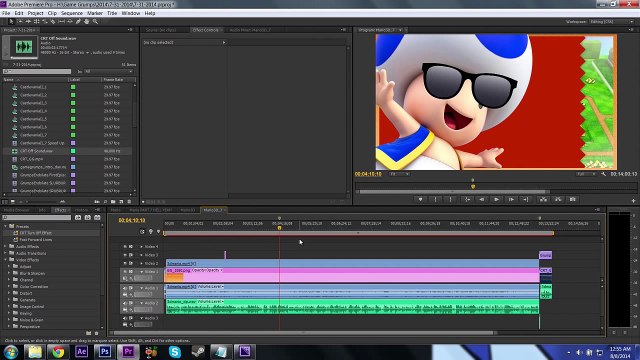640x360 pixels.
Task: Switch Project panel to icon view
Action: [13, 202]
